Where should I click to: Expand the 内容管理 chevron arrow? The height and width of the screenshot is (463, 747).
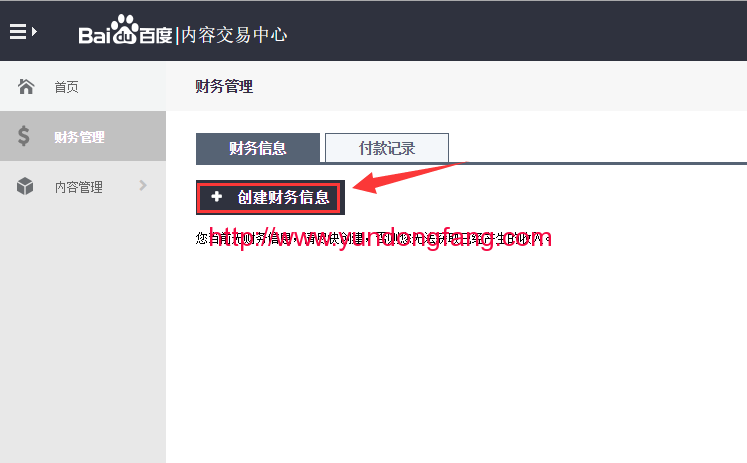coord(142,186)
